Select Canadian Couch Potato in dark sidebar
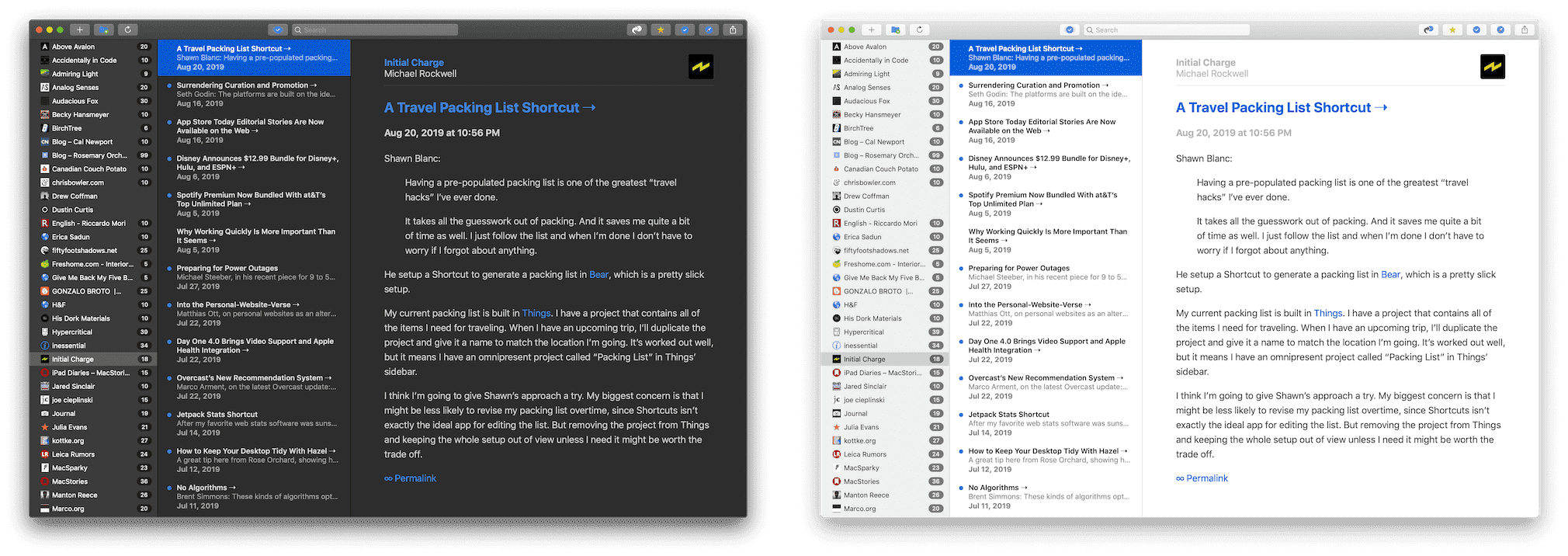The image size is (1568, 556). click(93, 169)
